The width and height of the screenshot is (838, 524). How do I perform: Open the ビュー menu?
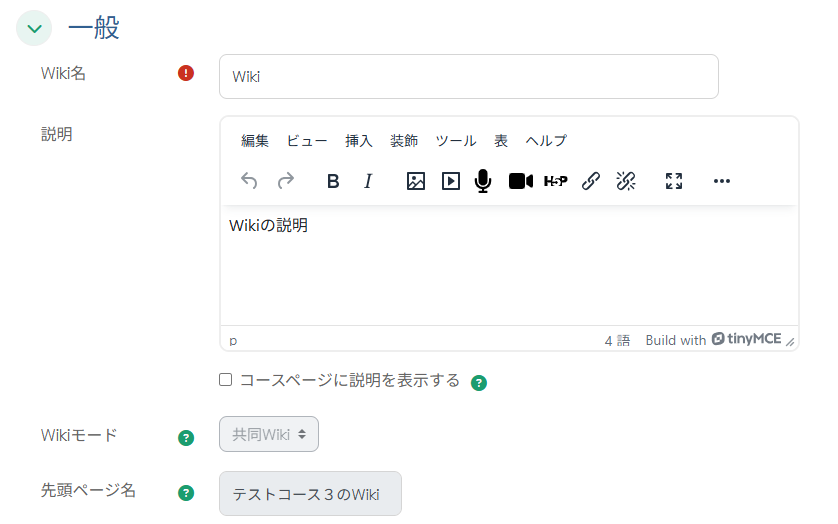click(307, 141)
